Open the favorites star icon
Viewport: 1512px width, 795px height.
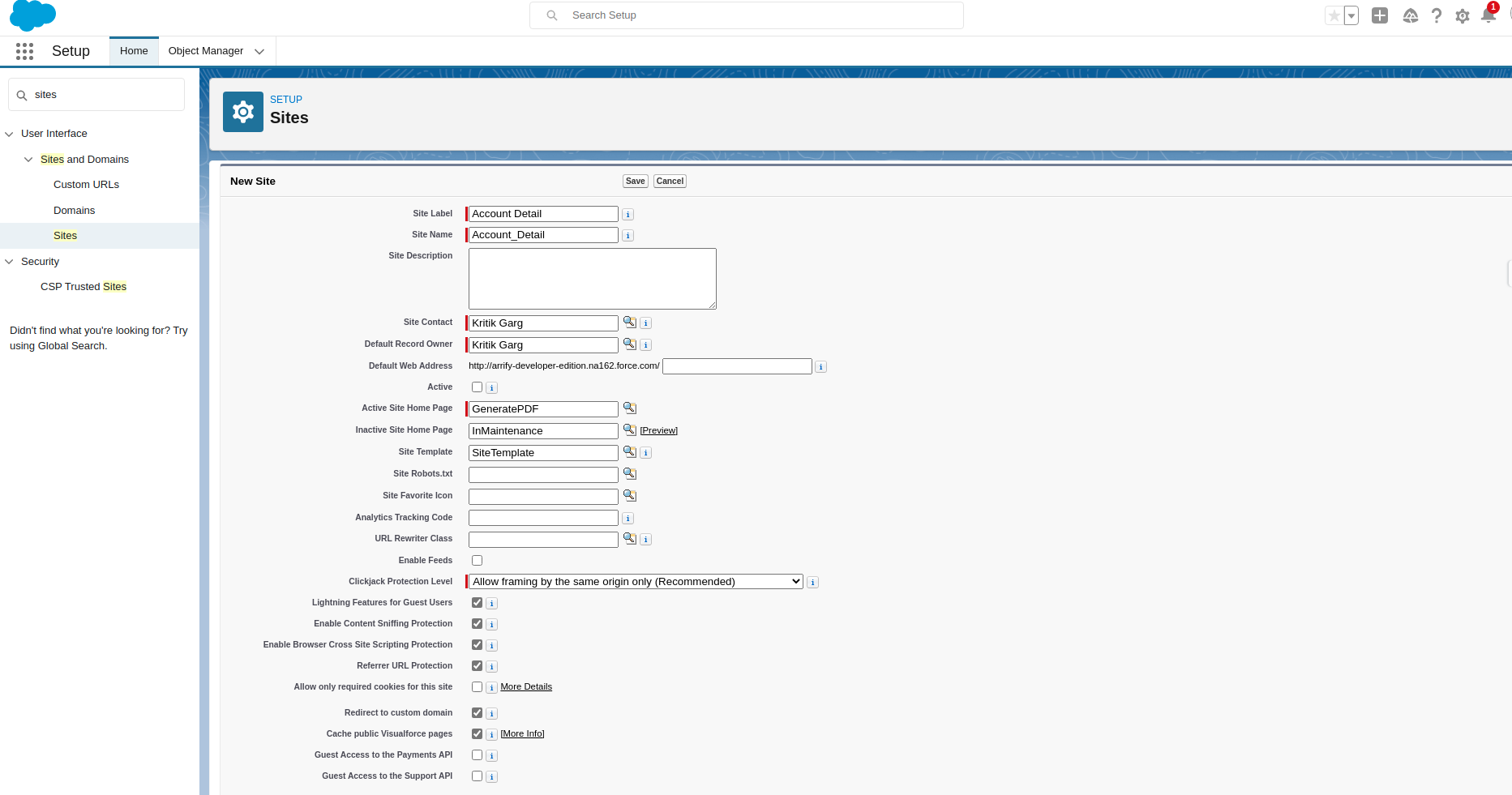pos(1334,15)
